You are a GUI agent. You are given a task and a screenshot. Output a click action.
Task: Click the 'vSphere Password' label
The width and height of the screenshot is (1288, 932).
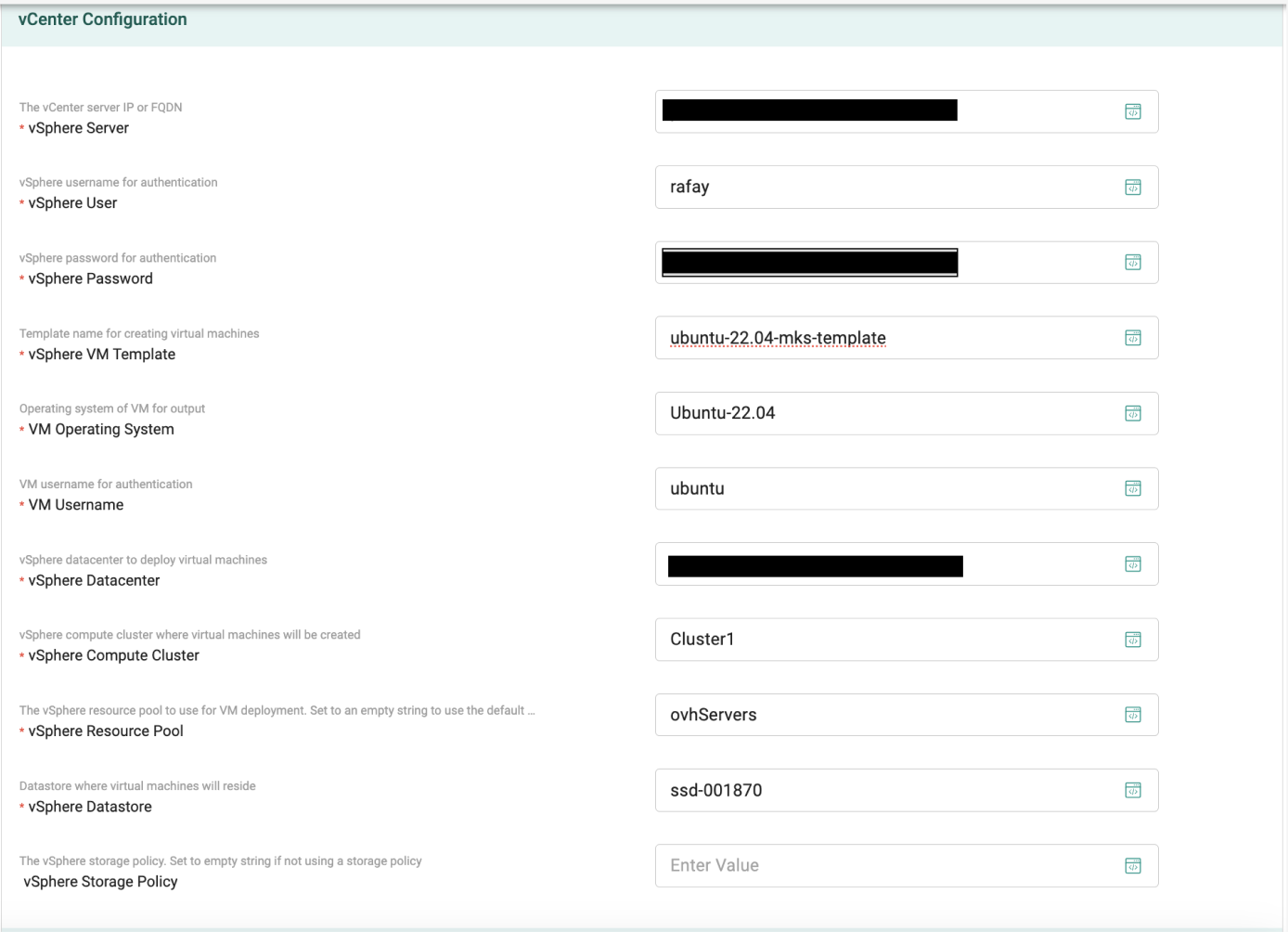tap(91, 278)
